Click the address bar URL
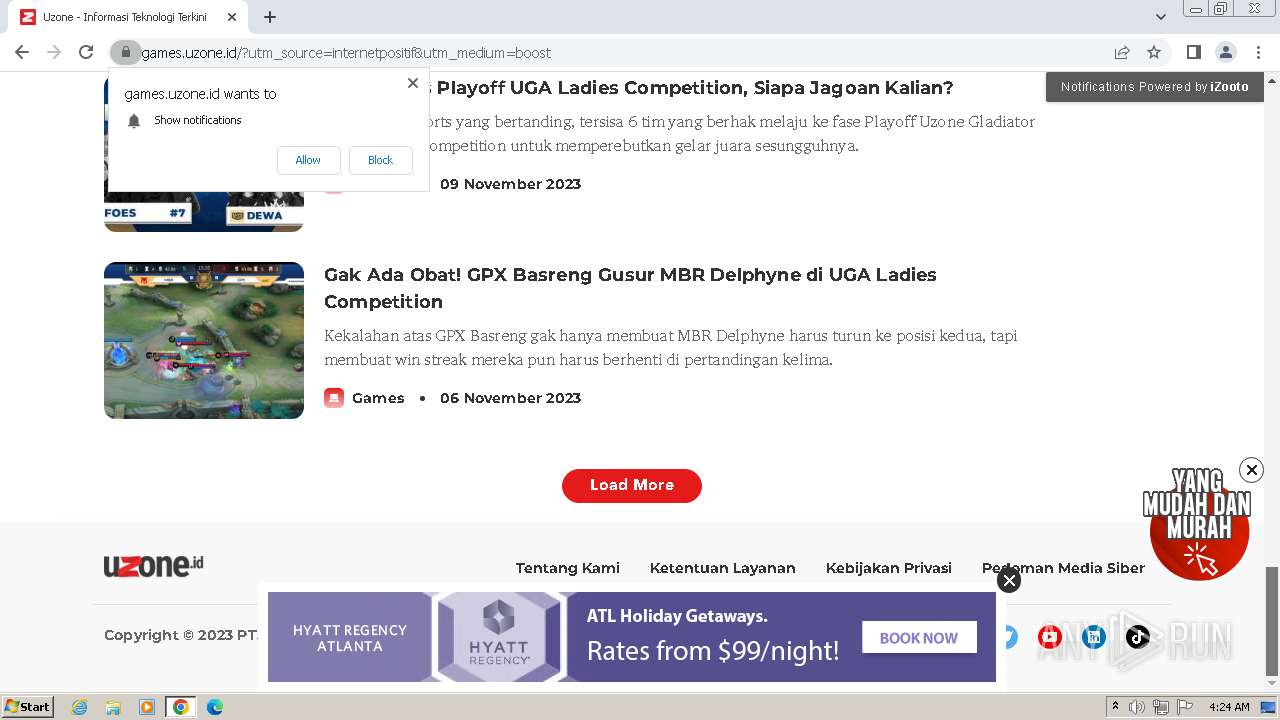The height and width of the screenshot is (720, 1280). [x=345, y=52]
